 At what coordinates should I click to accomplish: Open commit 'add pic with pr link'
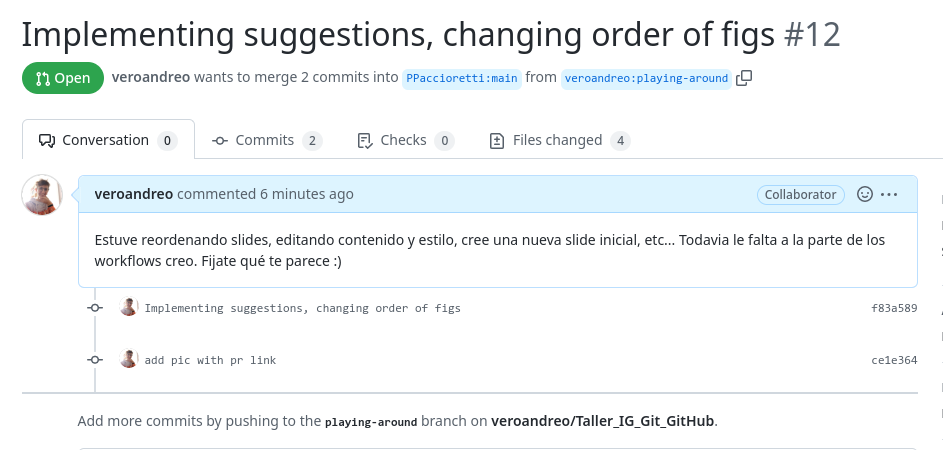(210, 360)
